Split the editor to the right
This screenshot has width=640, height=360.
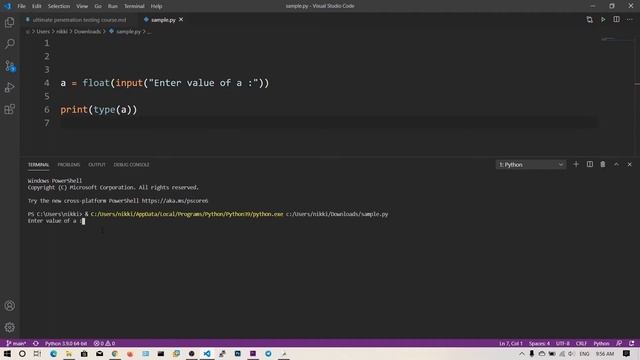(616, 20)
